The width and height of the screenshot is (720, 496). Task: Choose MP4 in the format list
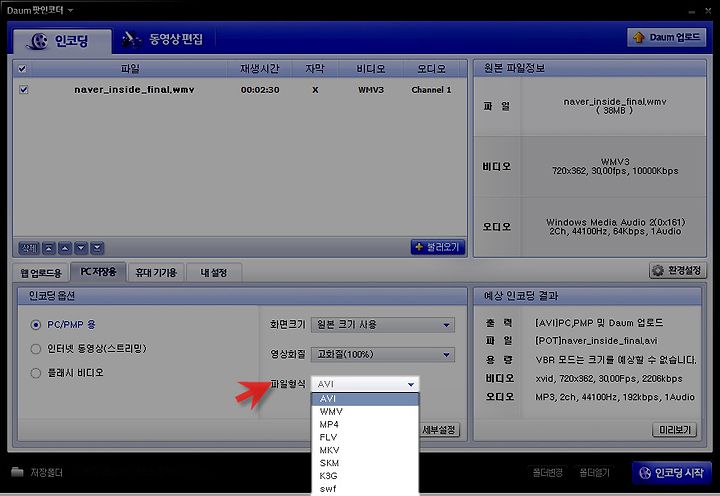pos(365,424)
